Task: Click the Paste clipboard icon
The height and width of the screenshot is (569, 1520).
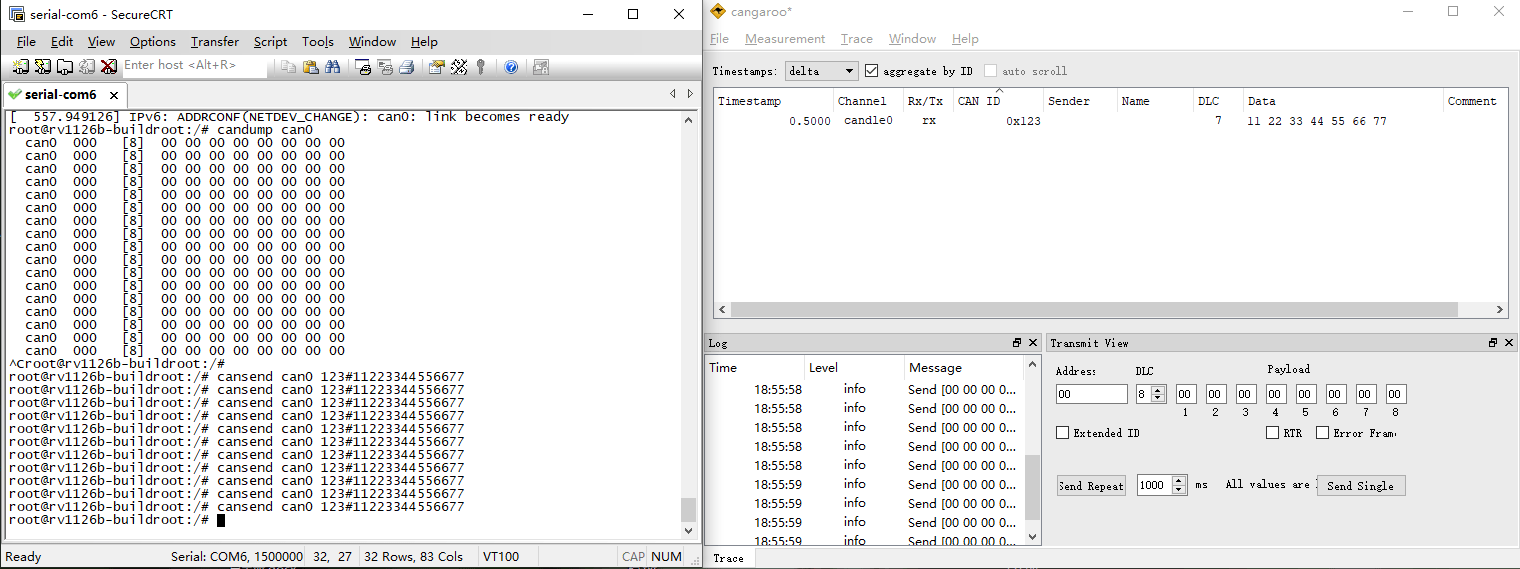Action: click(310, 67)
